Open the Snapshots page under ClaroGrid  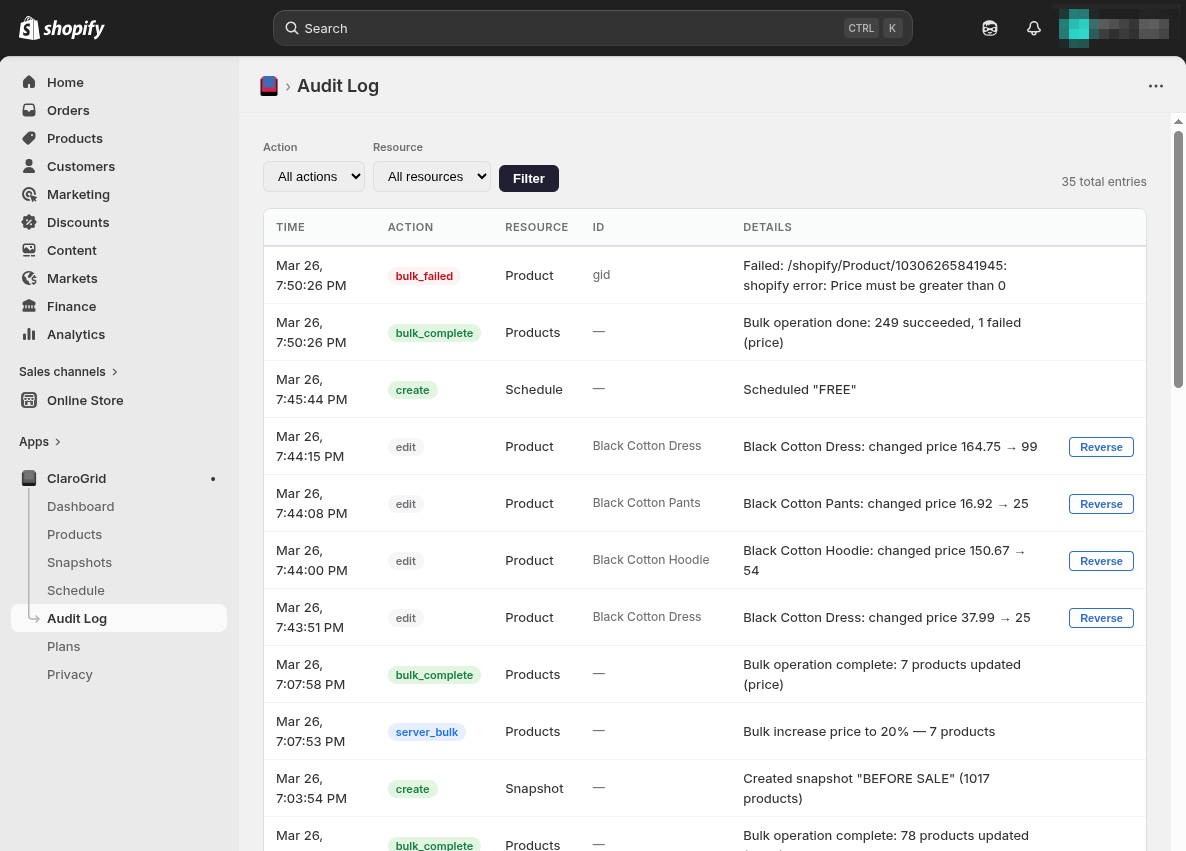pos(79,562)
